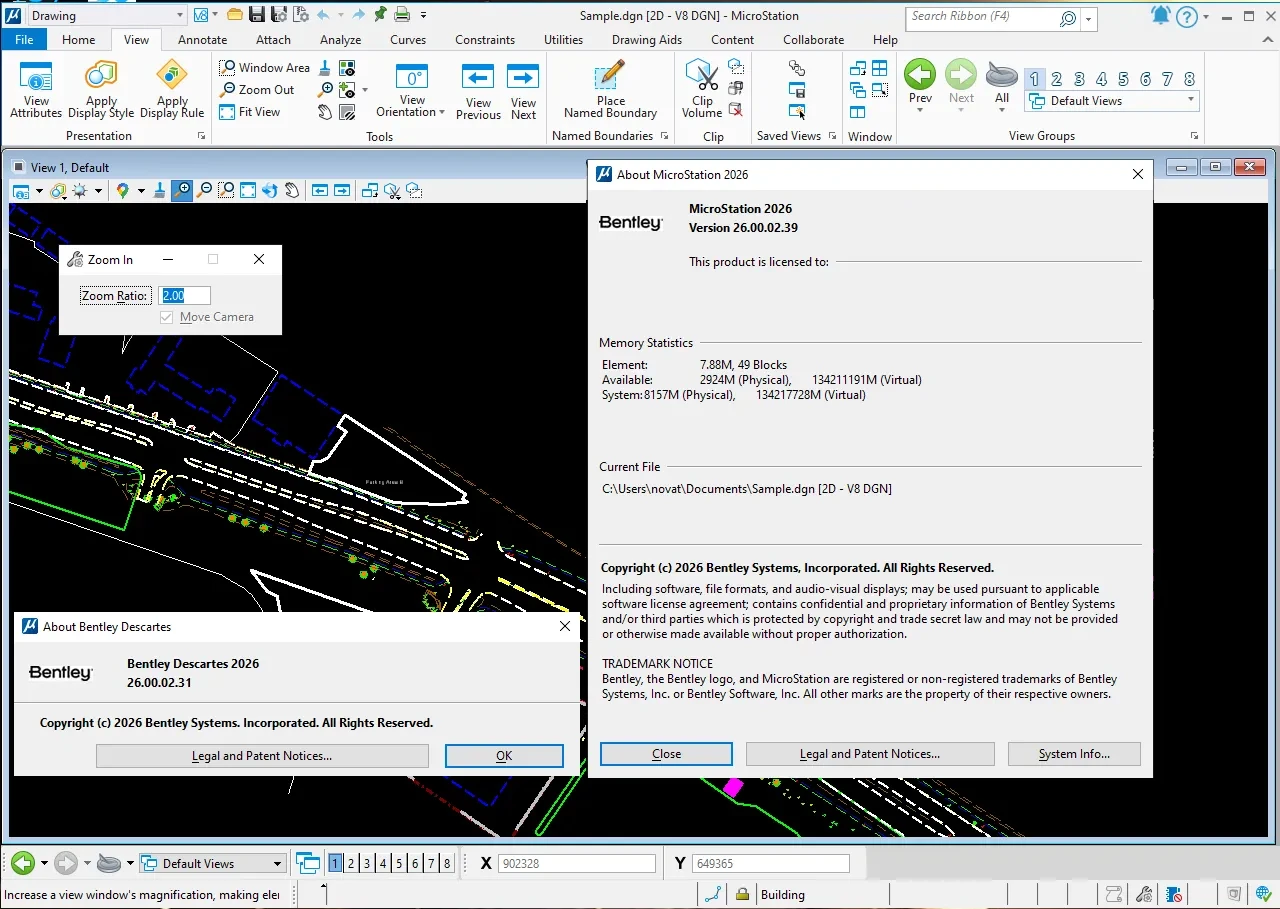This screenshot has height=909, width=1280.
Task: Click the Zoom Ratio input field
Action: [185, 295]
